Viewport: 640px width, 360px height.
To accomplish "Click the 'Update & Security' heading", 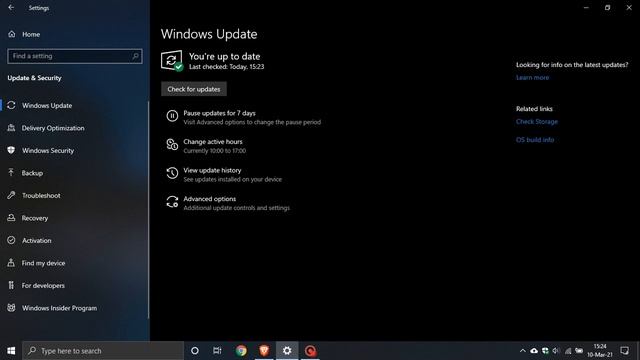I will pyautogui.click(x=34, y=78).
